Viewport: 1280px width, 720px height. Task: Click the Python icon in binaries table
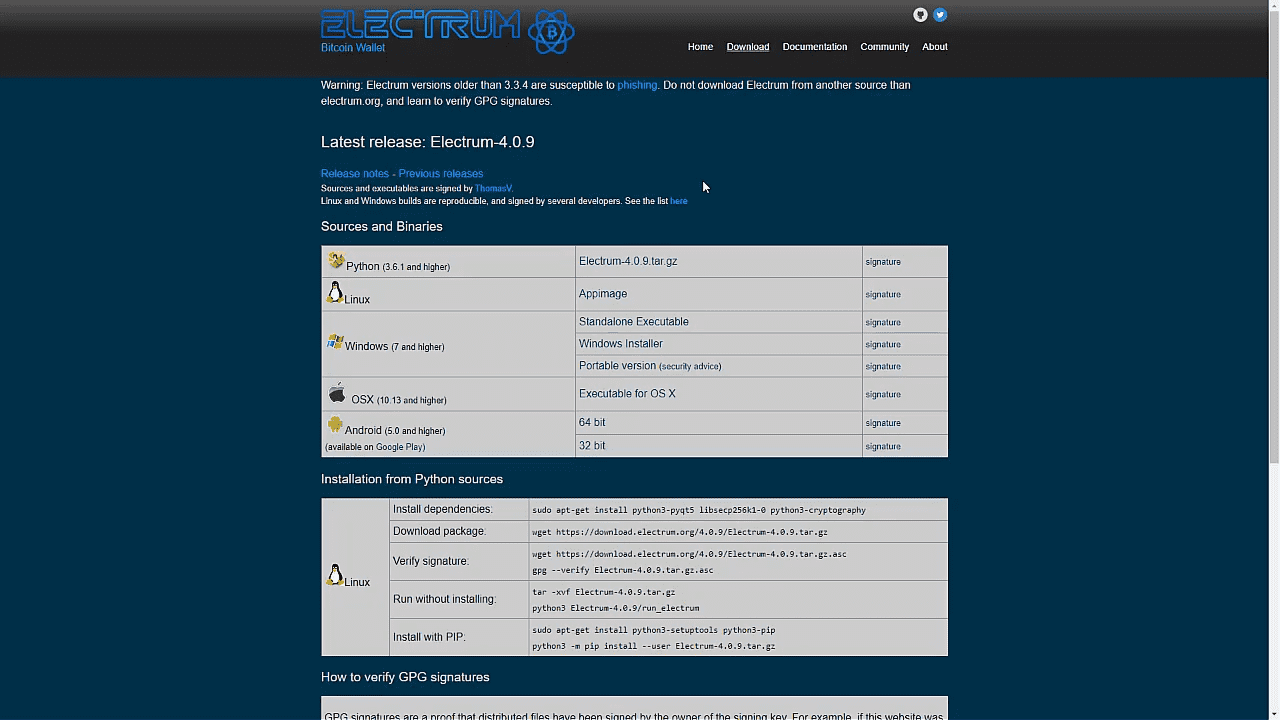336,260
